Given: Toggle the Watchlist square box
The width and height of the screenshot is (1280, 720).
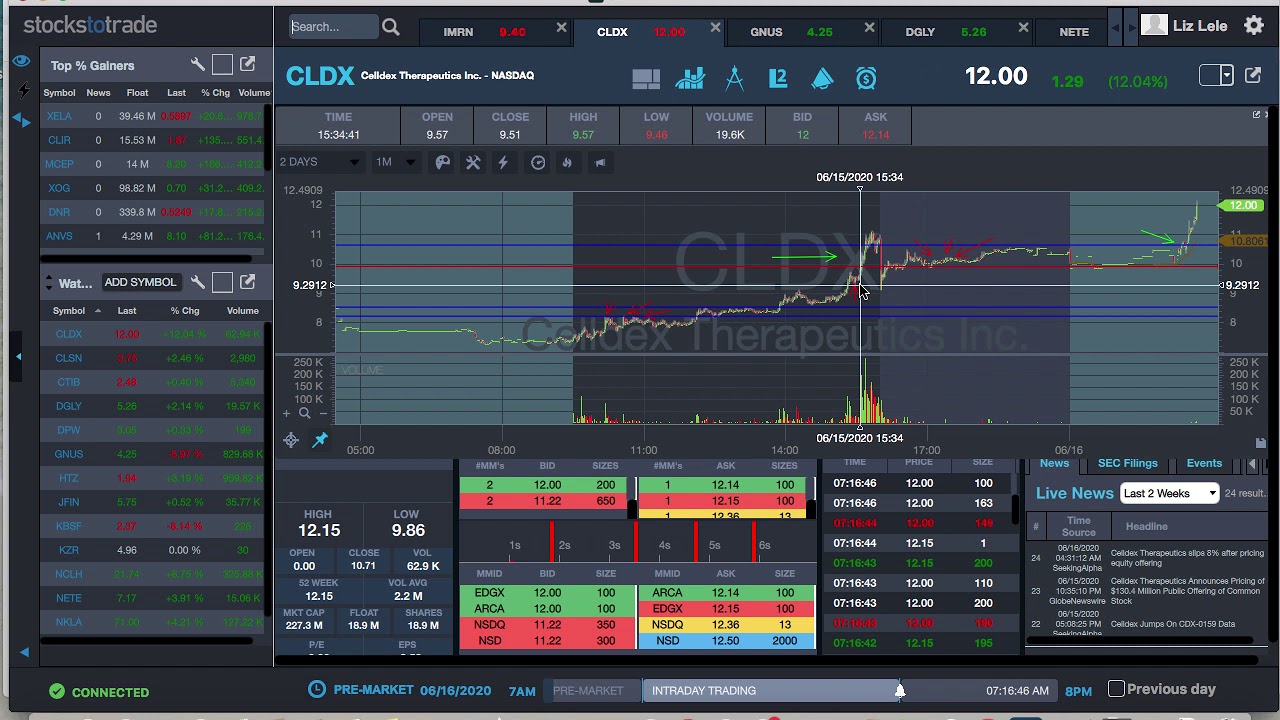Looking at the screenshot, I should click(x=222, y=283).
